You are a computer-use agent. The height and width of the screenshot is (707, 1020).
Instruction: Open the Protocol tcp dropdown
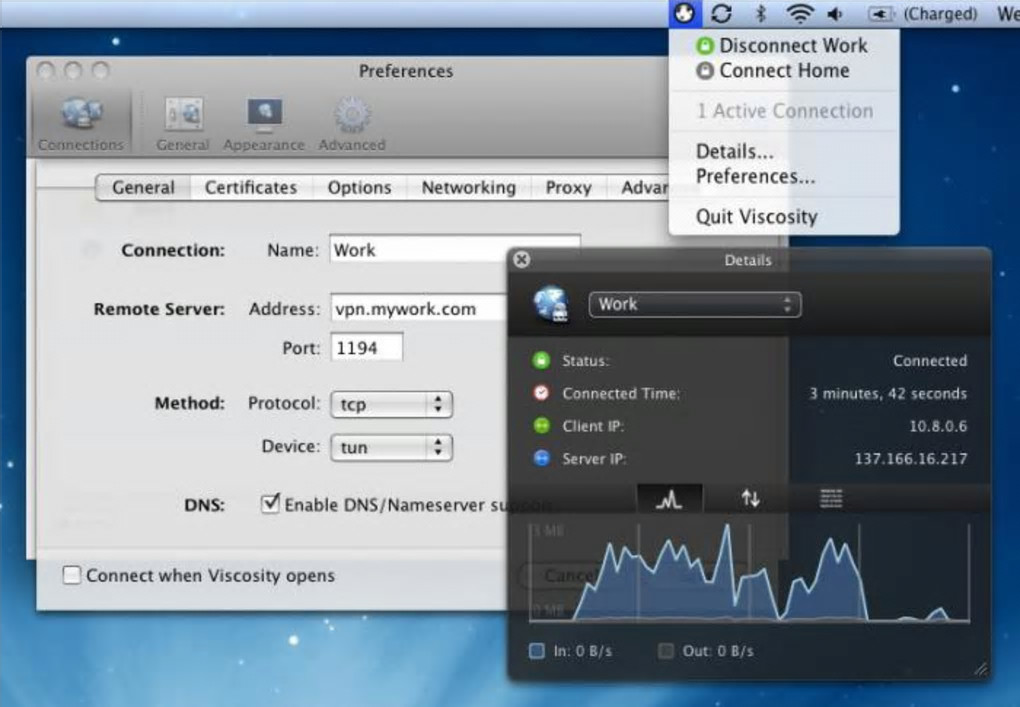click(391, 404)
